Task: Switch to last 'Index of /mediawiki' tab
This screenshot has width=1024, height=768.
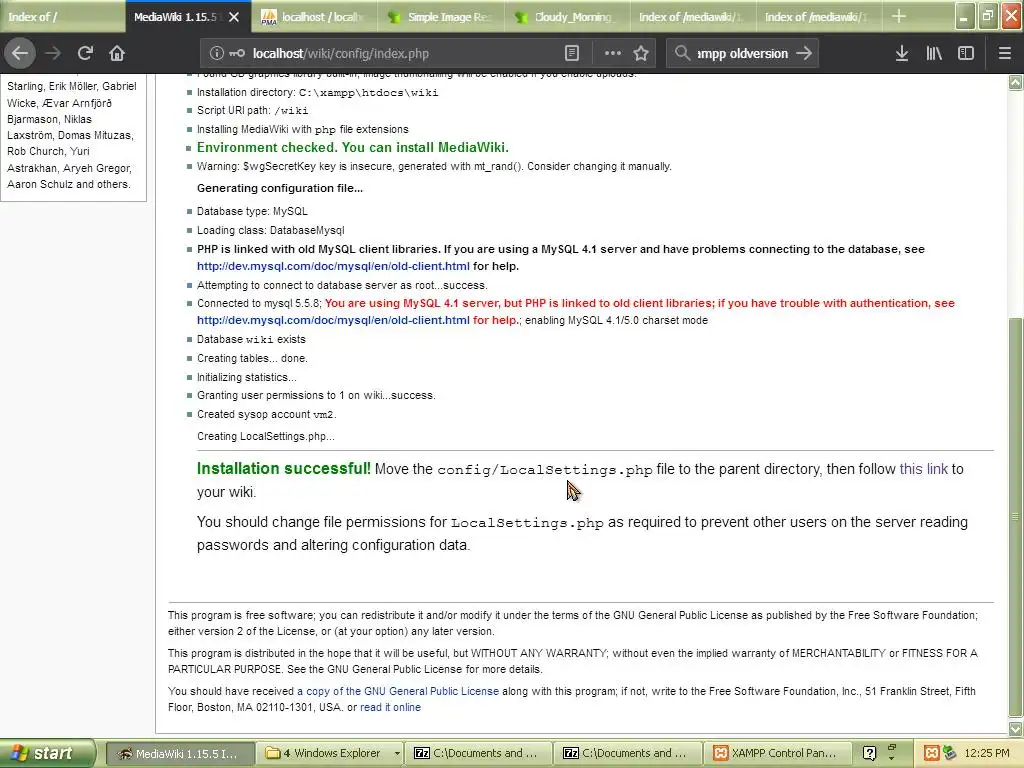Action: click(819, 17)
